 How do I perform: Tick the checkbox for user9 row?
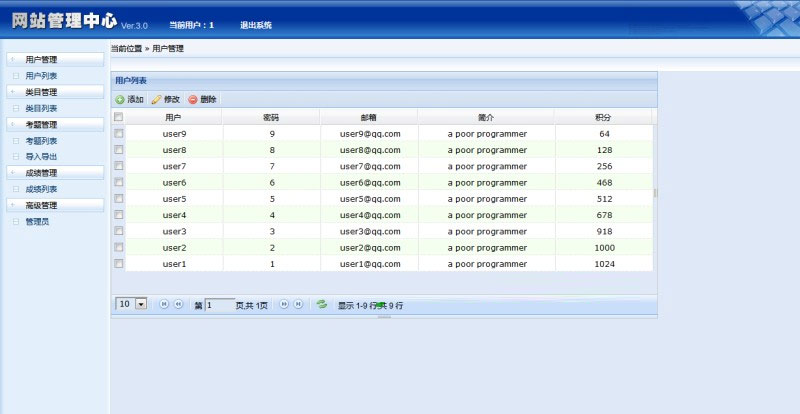click(119, 134)
